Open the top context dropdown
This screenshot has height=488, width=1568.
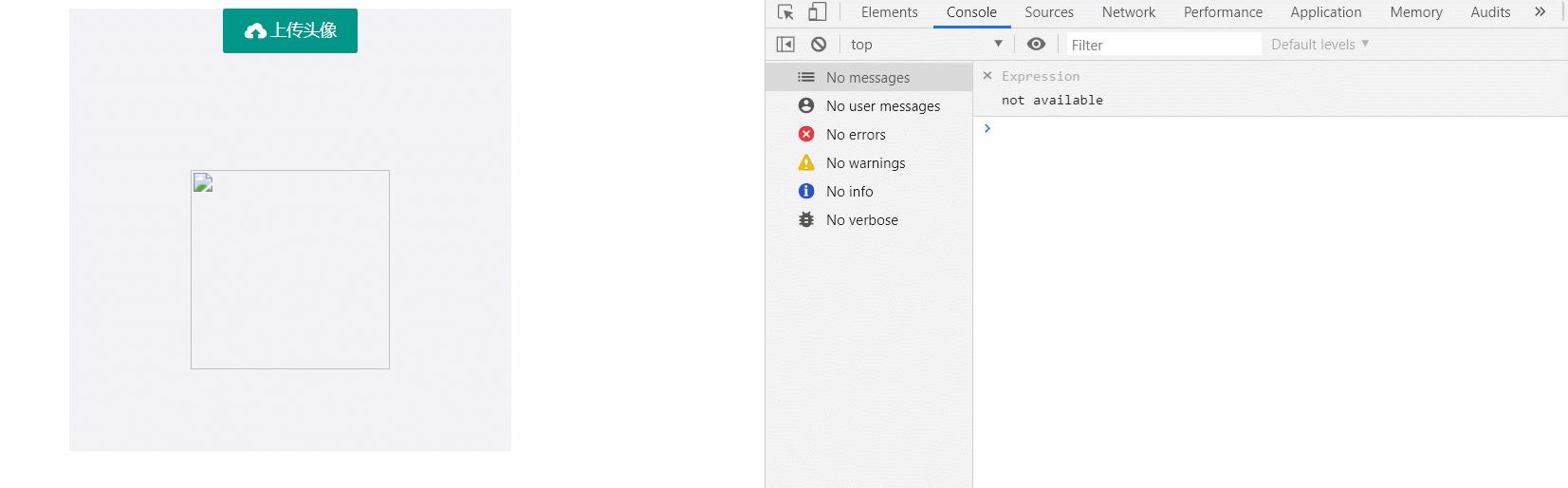click(x=926, y=45)
